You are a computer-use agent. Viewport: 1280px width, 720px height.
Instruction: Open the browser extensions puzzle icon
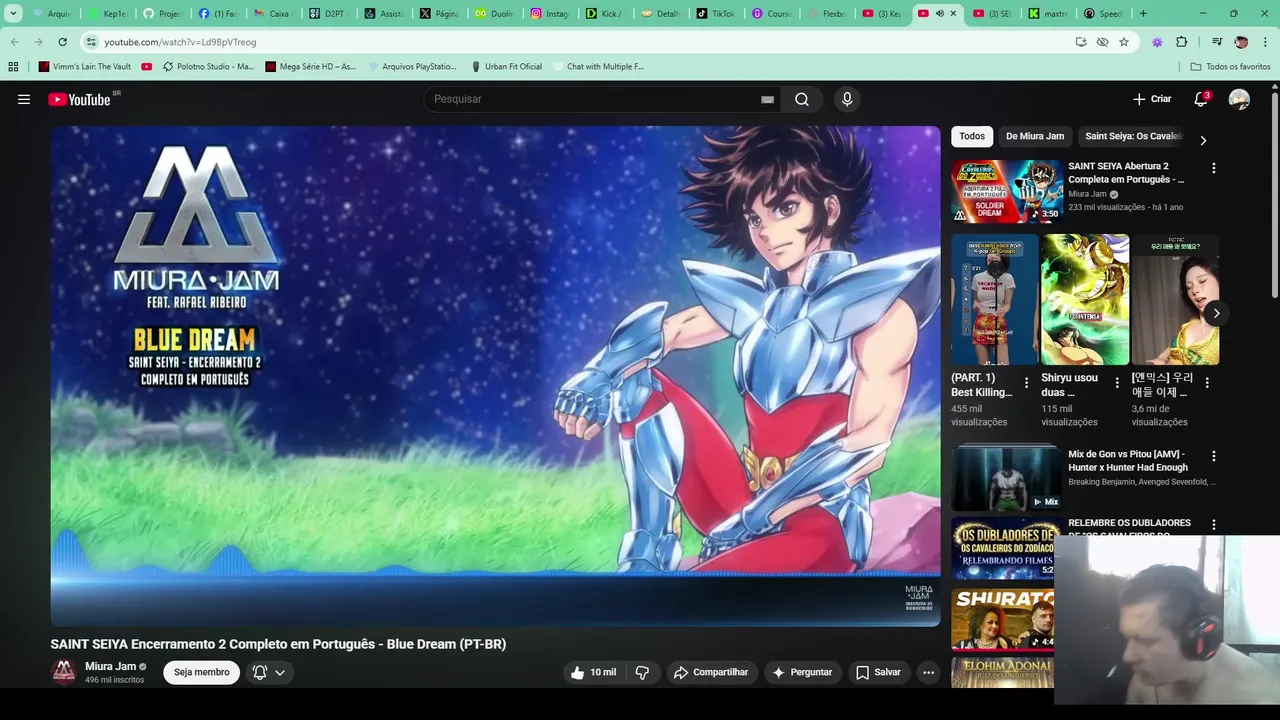click(x=1181, y=42)
